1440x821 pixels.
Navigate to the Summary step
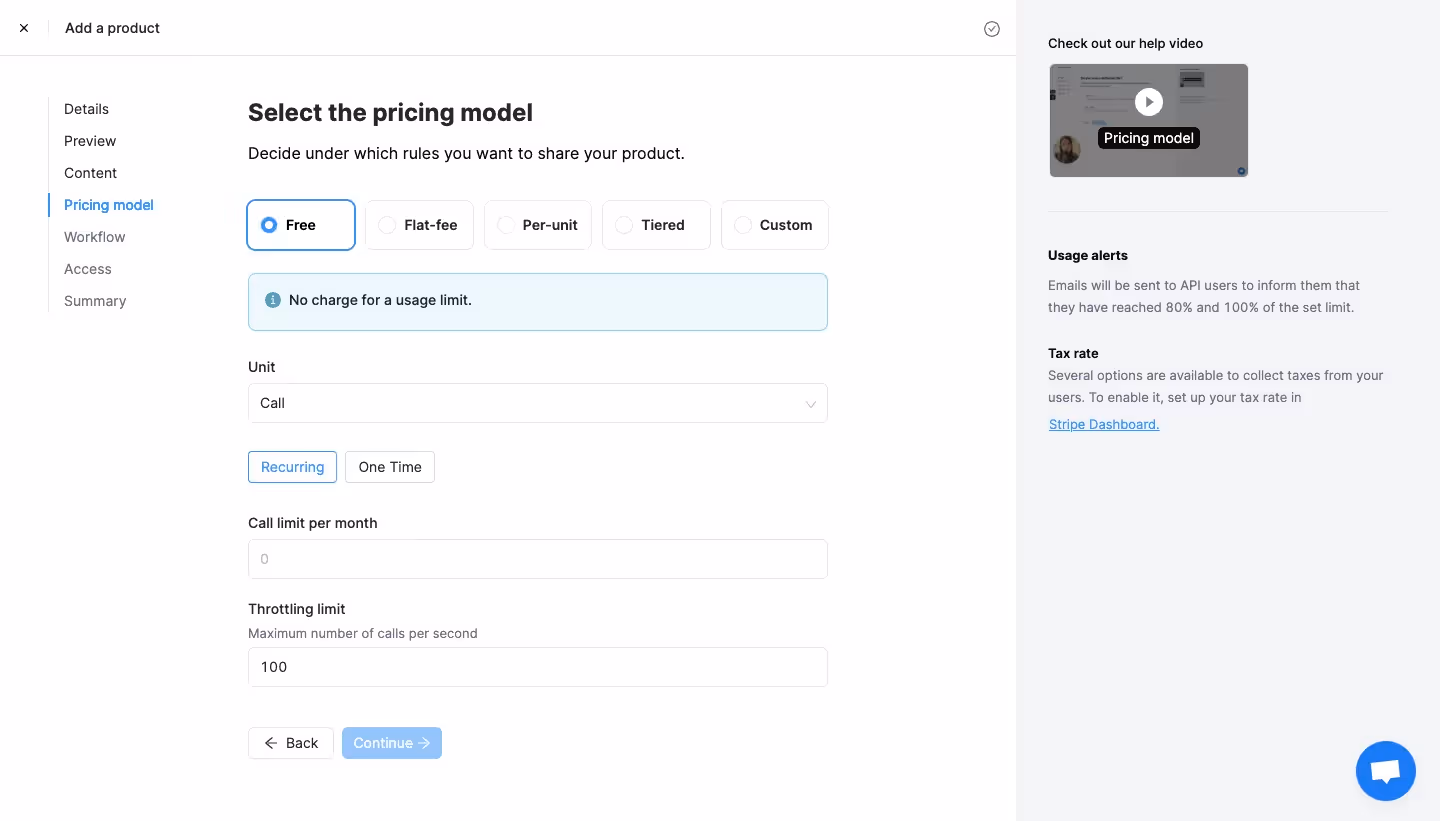pyautogui.click(x=95, y=301)
